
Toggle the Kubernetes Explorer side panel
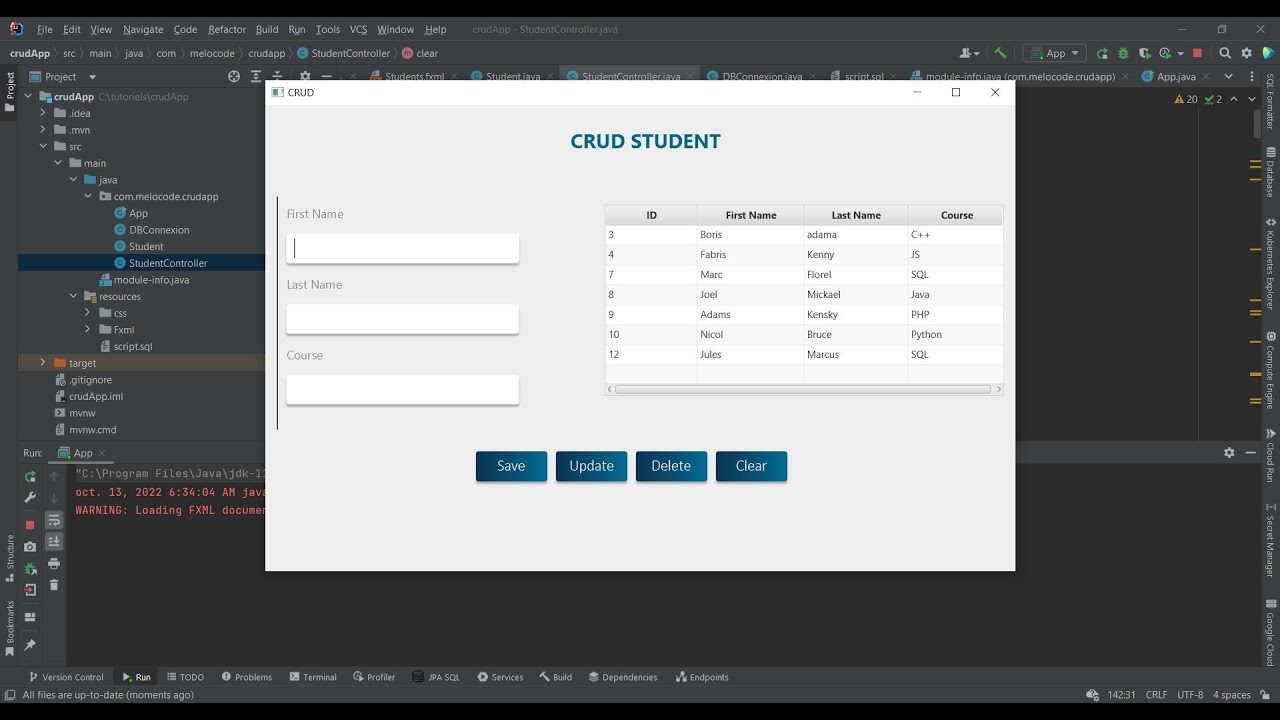(1271, 264)
